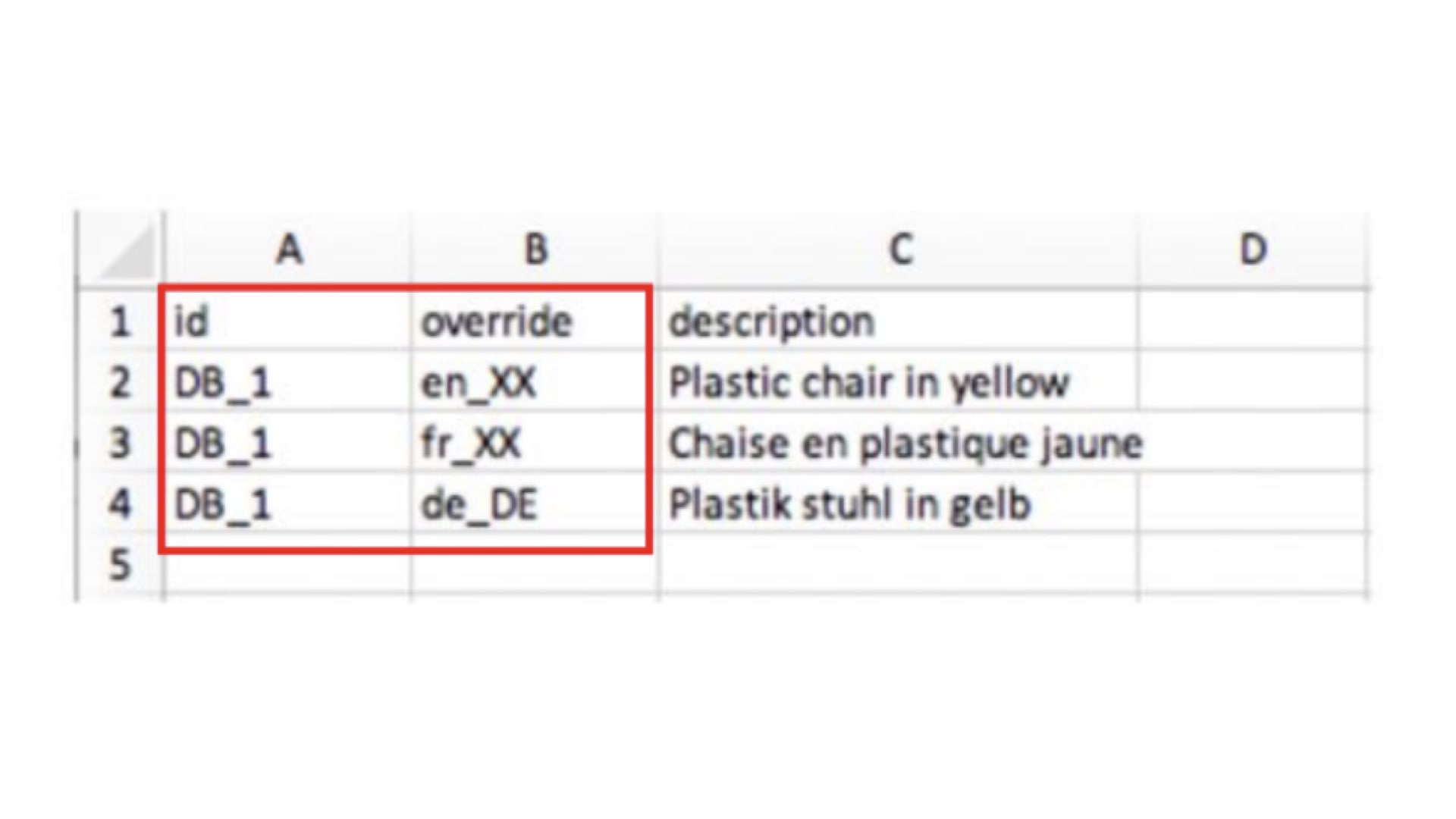Select row 4 header

click(120, 504)
